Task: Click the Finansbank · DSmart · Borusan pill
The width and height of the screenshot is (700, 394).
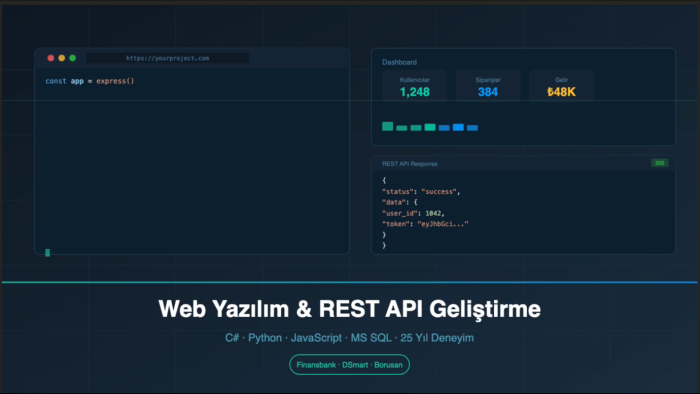Action: coord(350,365)
